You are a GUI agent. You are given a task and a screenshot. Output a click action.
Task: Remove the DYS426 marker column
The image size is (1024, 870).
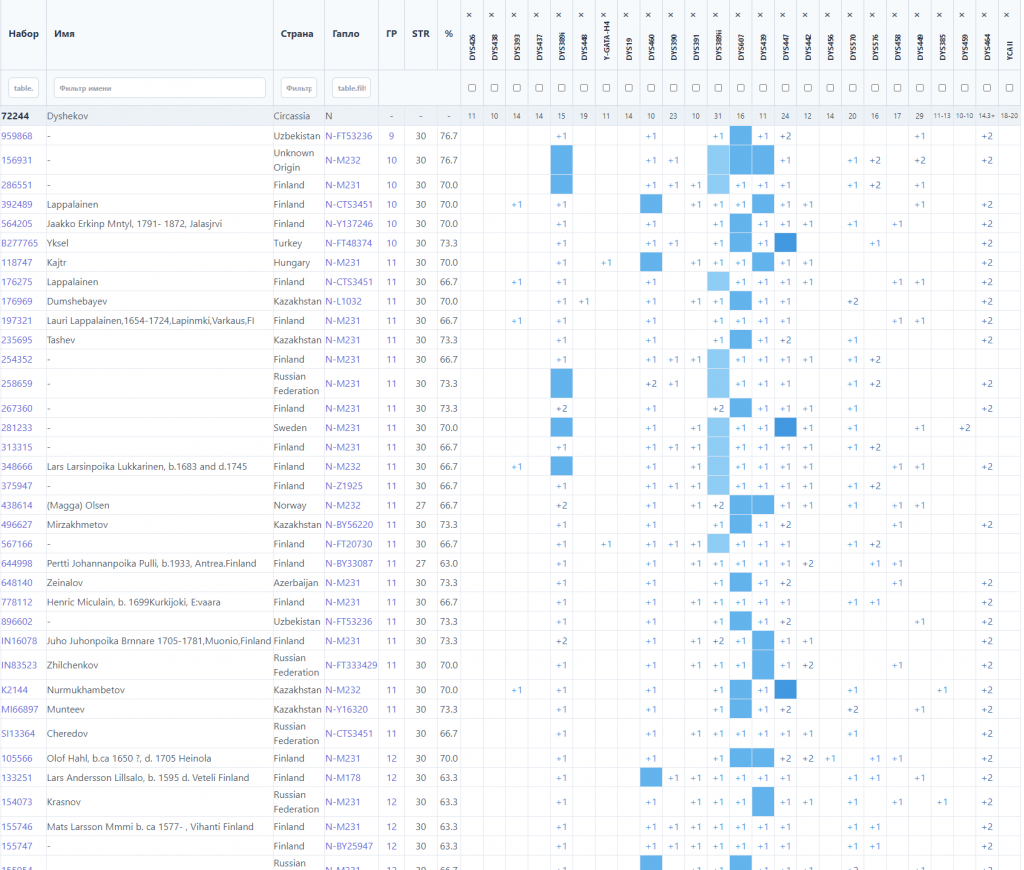471,16
